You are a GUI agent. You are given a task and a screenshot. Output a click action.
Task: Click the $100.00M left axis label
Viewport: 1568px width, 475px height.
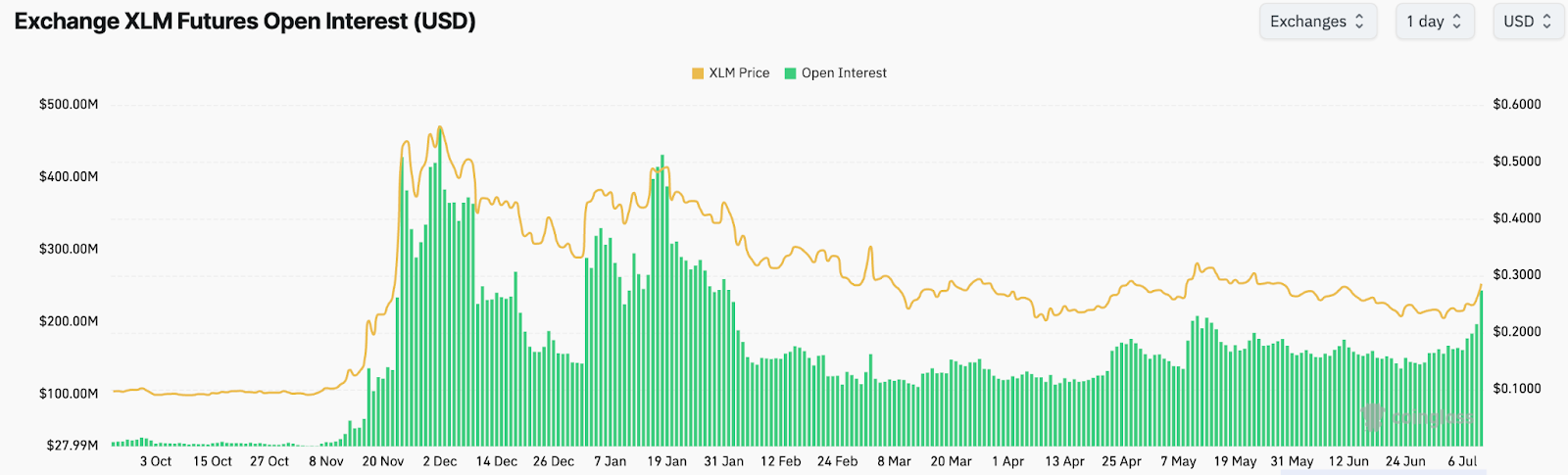[x=69, y=394]
